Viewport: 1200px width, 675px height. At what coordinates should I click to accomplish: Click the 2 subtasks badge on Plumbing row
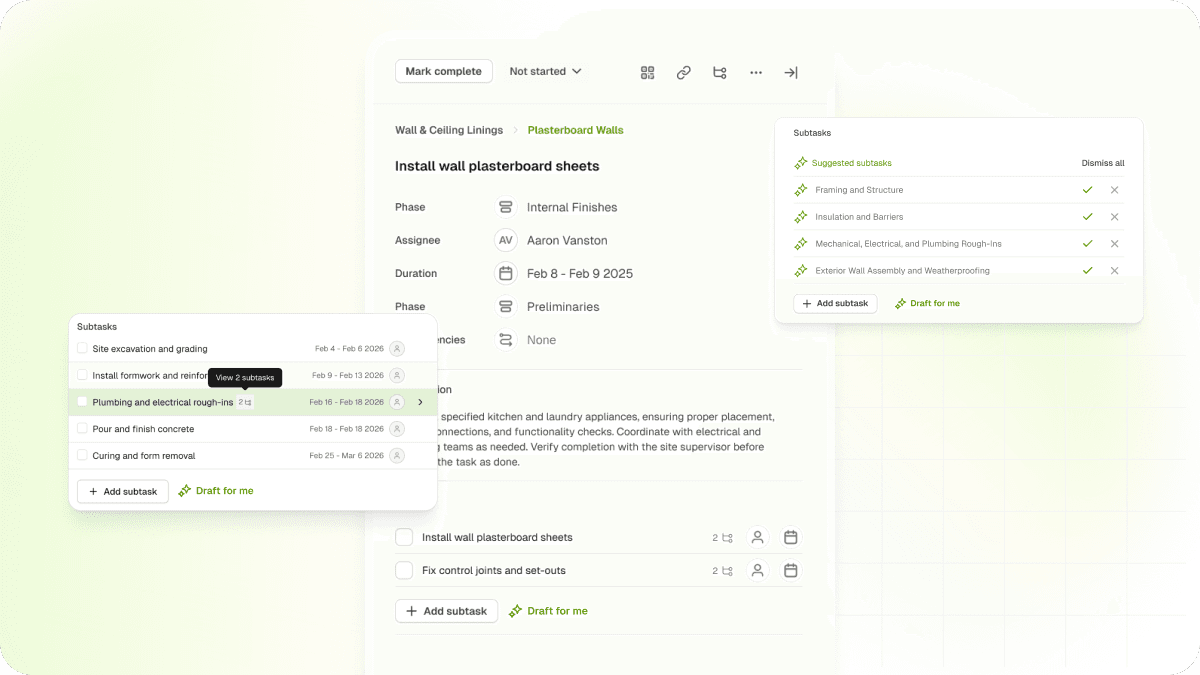[x=245, y=402]
